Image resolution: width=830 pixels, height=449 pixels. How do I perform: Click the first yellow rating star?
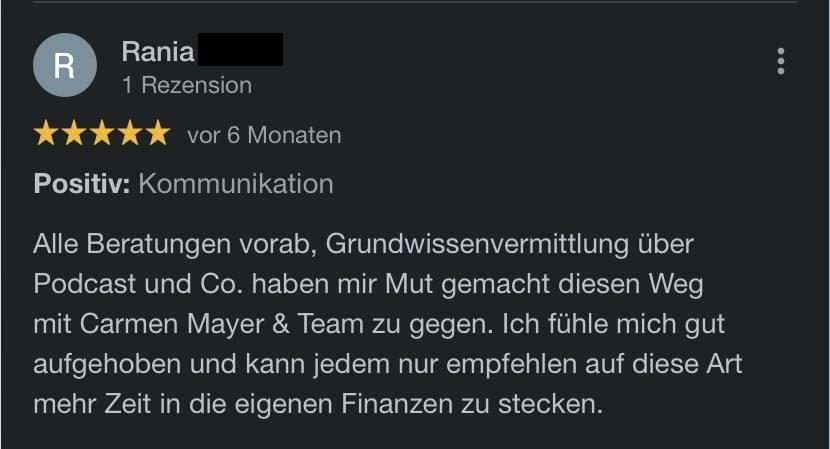coord(46,134)
